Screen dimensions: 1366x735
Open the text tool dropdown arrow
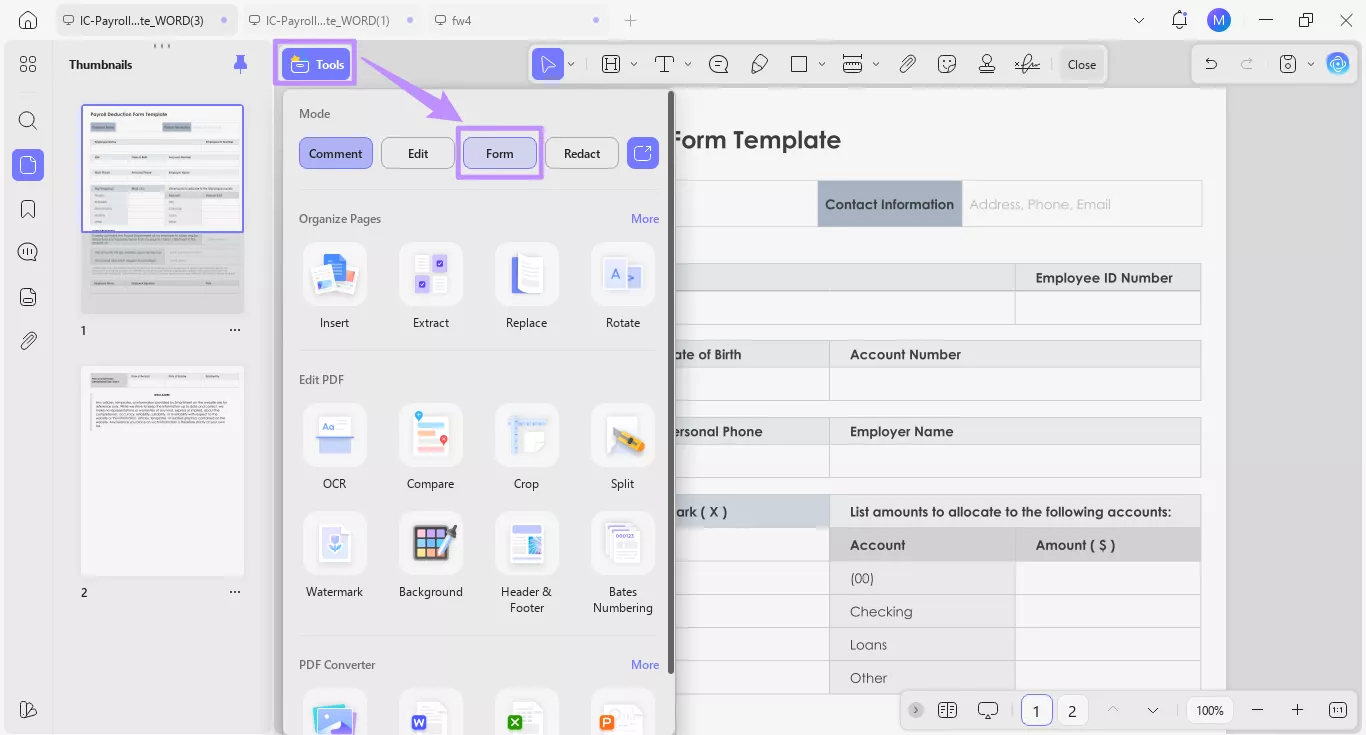coord(686,63)
